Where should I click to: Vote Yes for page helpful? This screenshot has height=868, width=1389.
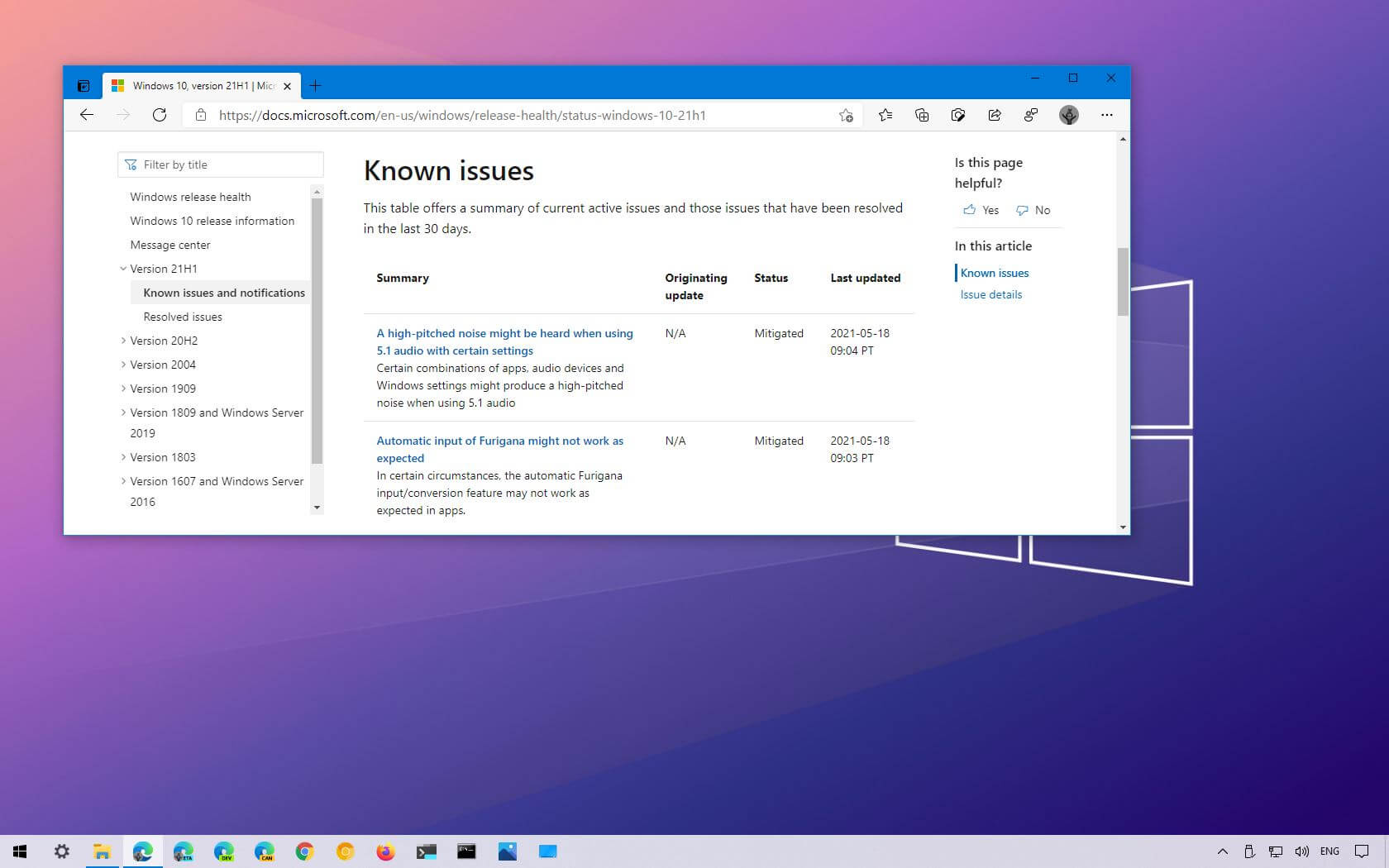coord(981,210)
